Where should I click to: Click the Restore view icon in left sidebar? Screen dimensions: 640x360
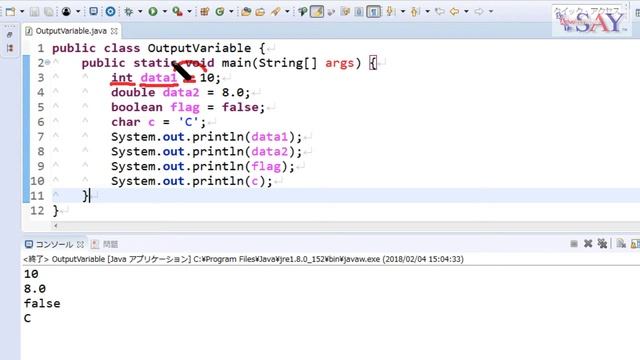point(10,35)
